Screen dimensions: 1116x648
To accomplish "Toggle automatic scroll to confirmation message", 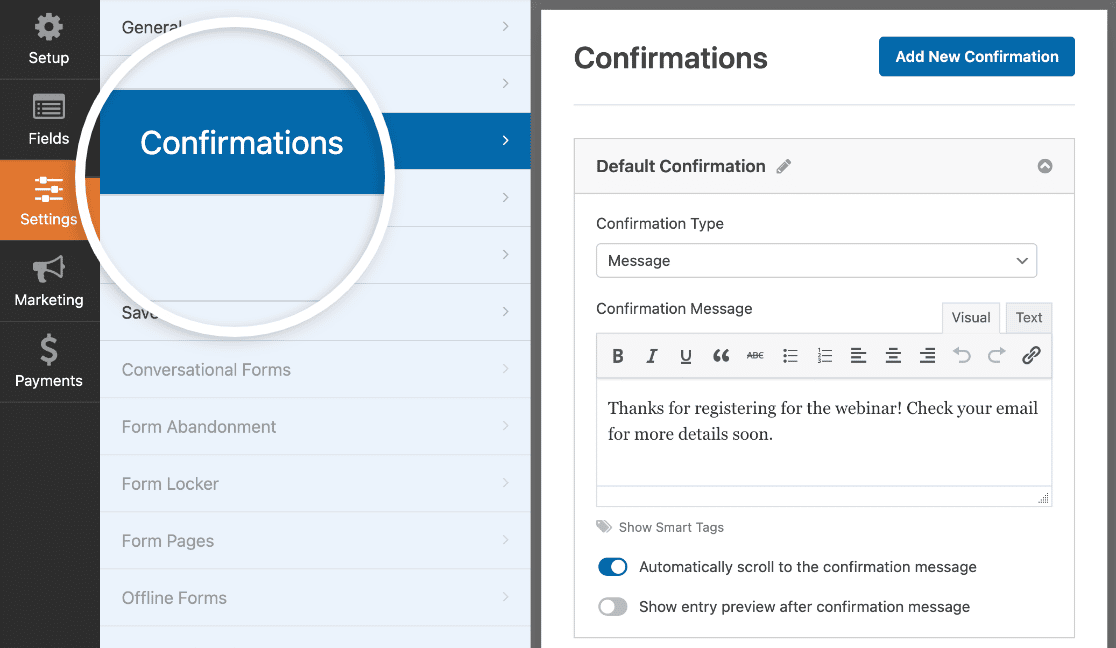I will (612, 567).
